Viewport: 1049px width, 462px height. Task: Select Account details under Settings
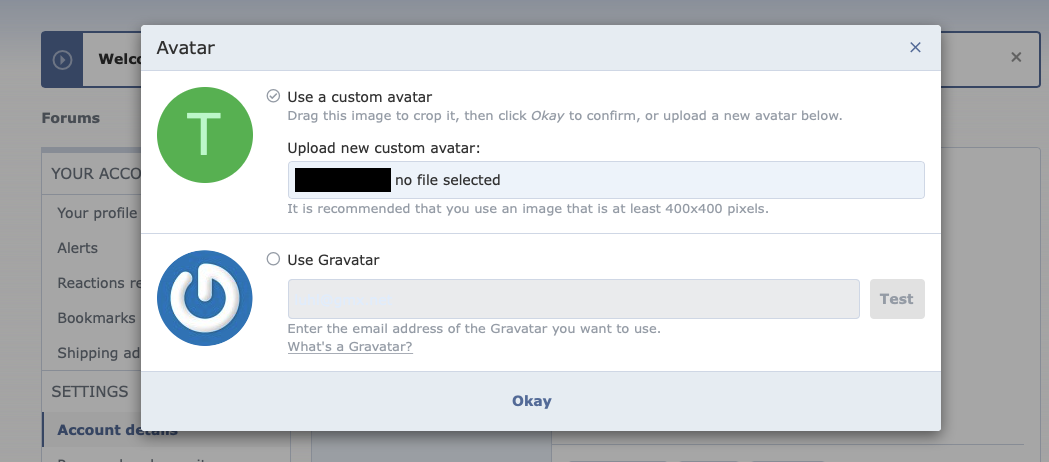pos(117,430)
